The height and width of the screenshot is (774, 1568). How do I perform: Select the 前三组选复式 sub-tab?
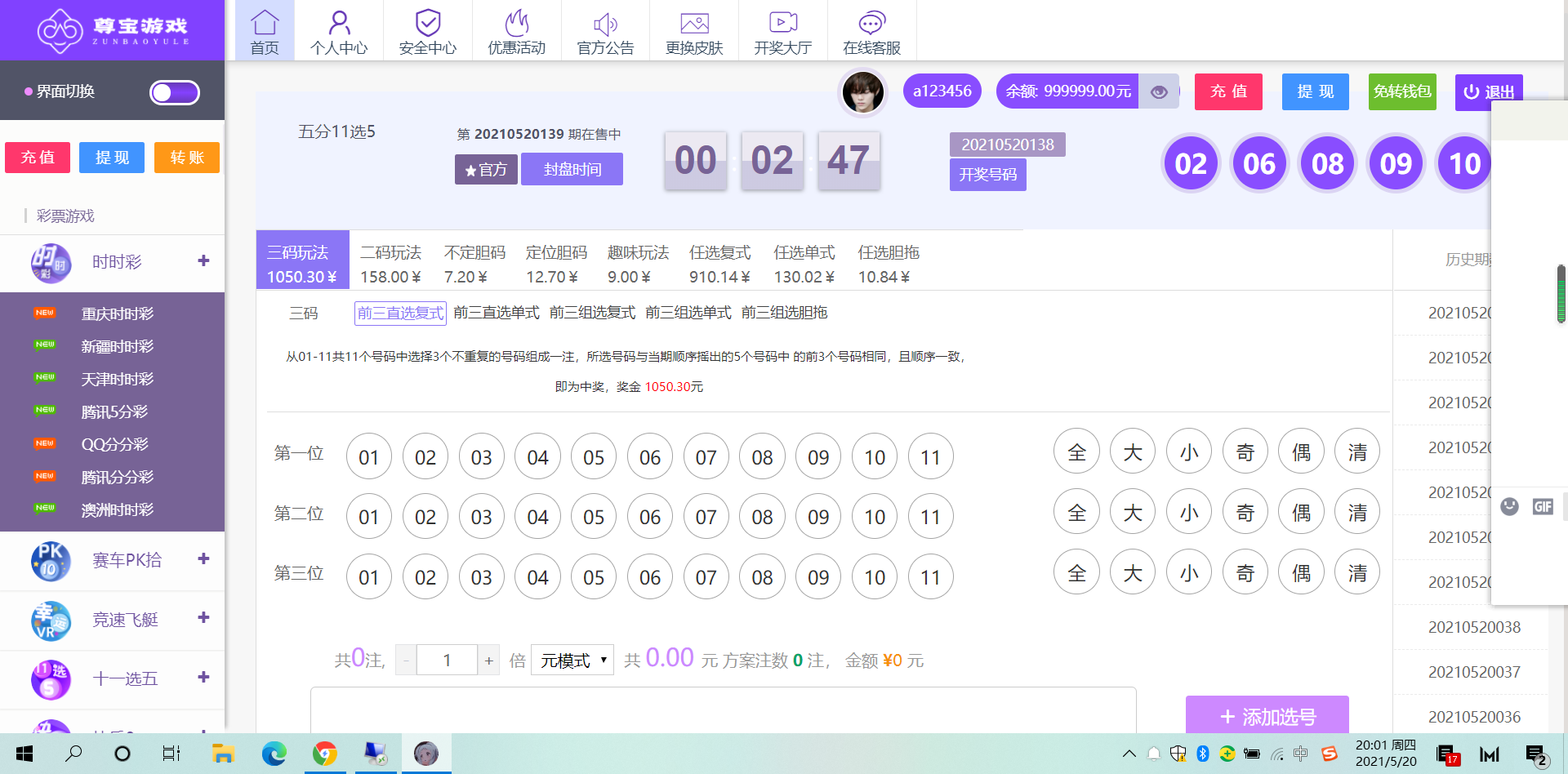[592, 313]
